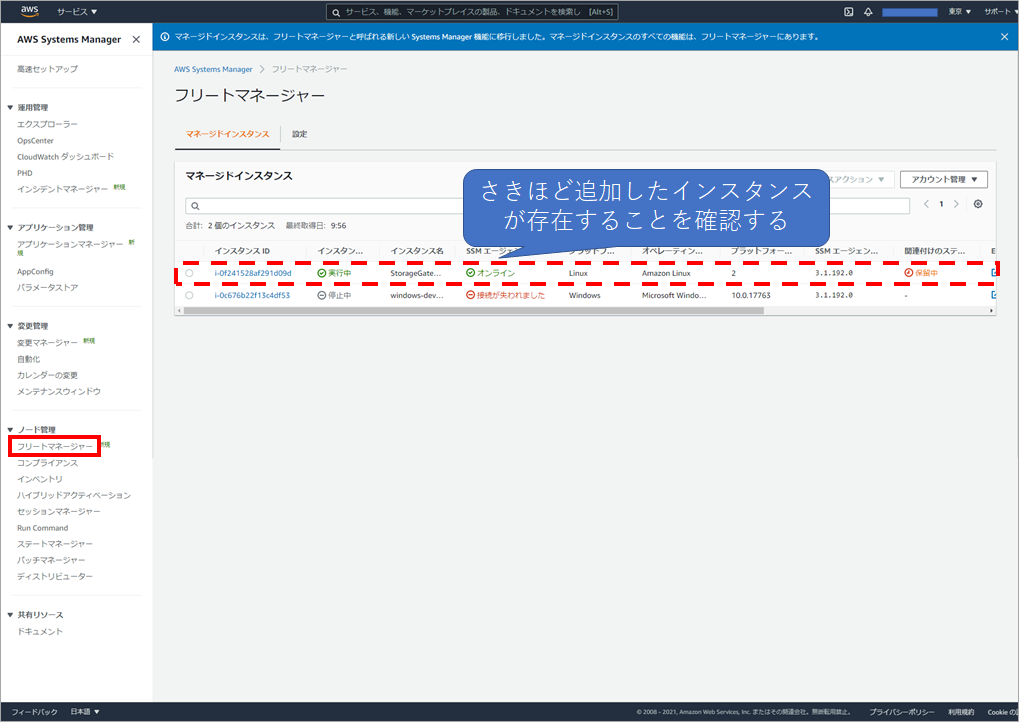The height and width of the screenshot is (722, 1019).
Task: Collapse the アプリケーション管理 section
Action: pos(10,227)
